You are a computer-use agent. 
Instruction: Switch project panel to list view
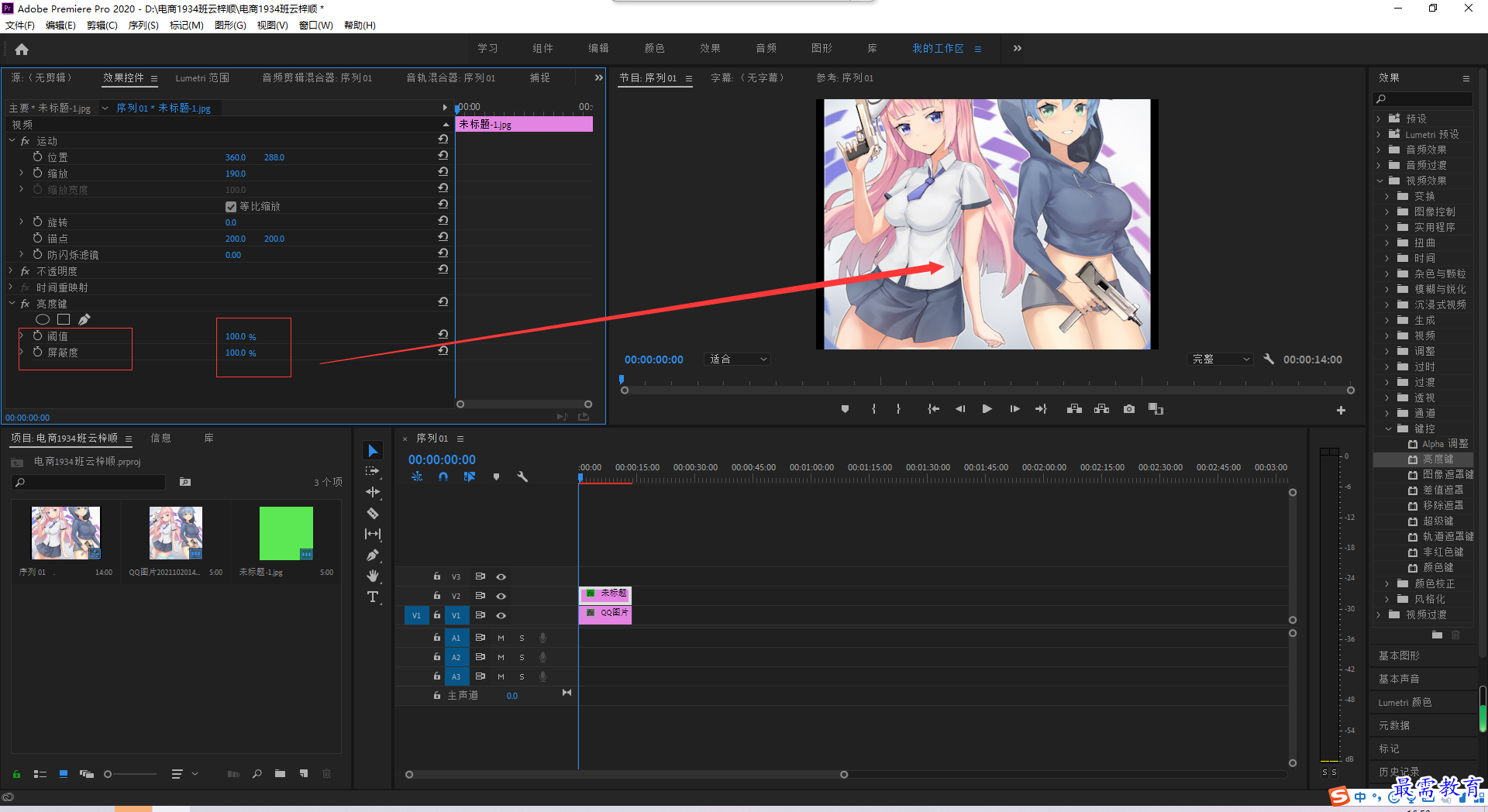click(40, 773)
